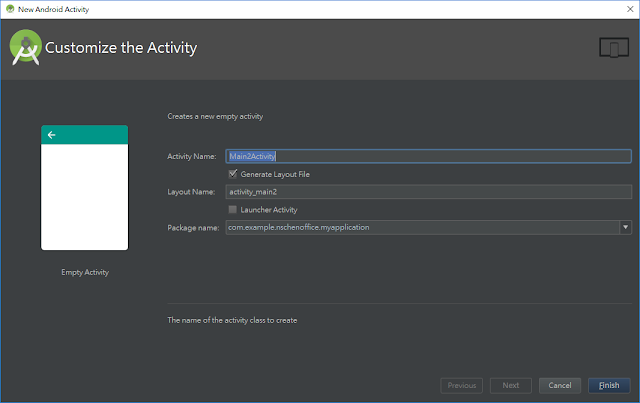Click the device form factor icon
Screen dimensions: 640x403
tap(614, 47)
